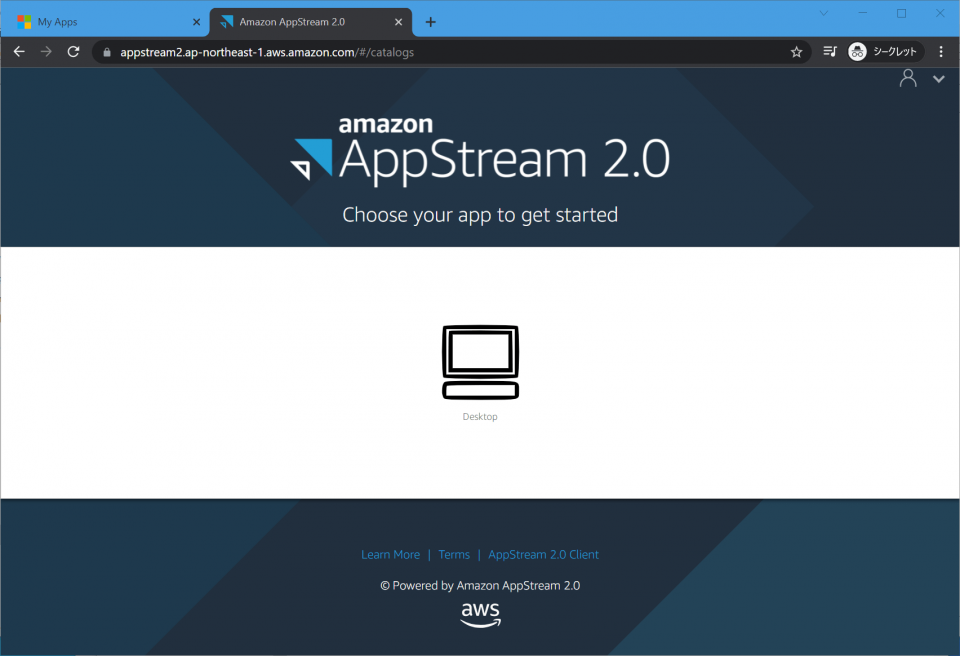Click the AWS logo in the footer
The image size is (960, 656).
pos(481,614)
